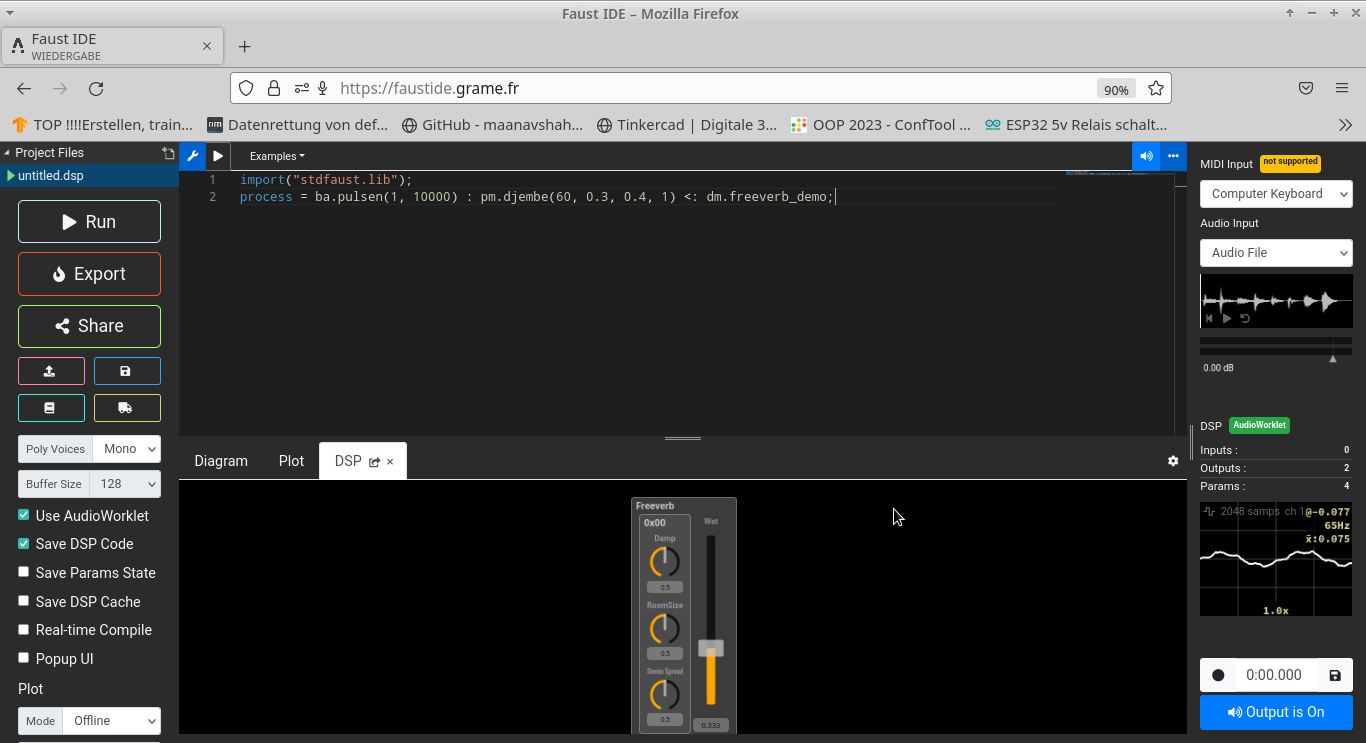Open the Audio Input source dropdown
Screen dimensions: 1366x743
[1276, 253]
